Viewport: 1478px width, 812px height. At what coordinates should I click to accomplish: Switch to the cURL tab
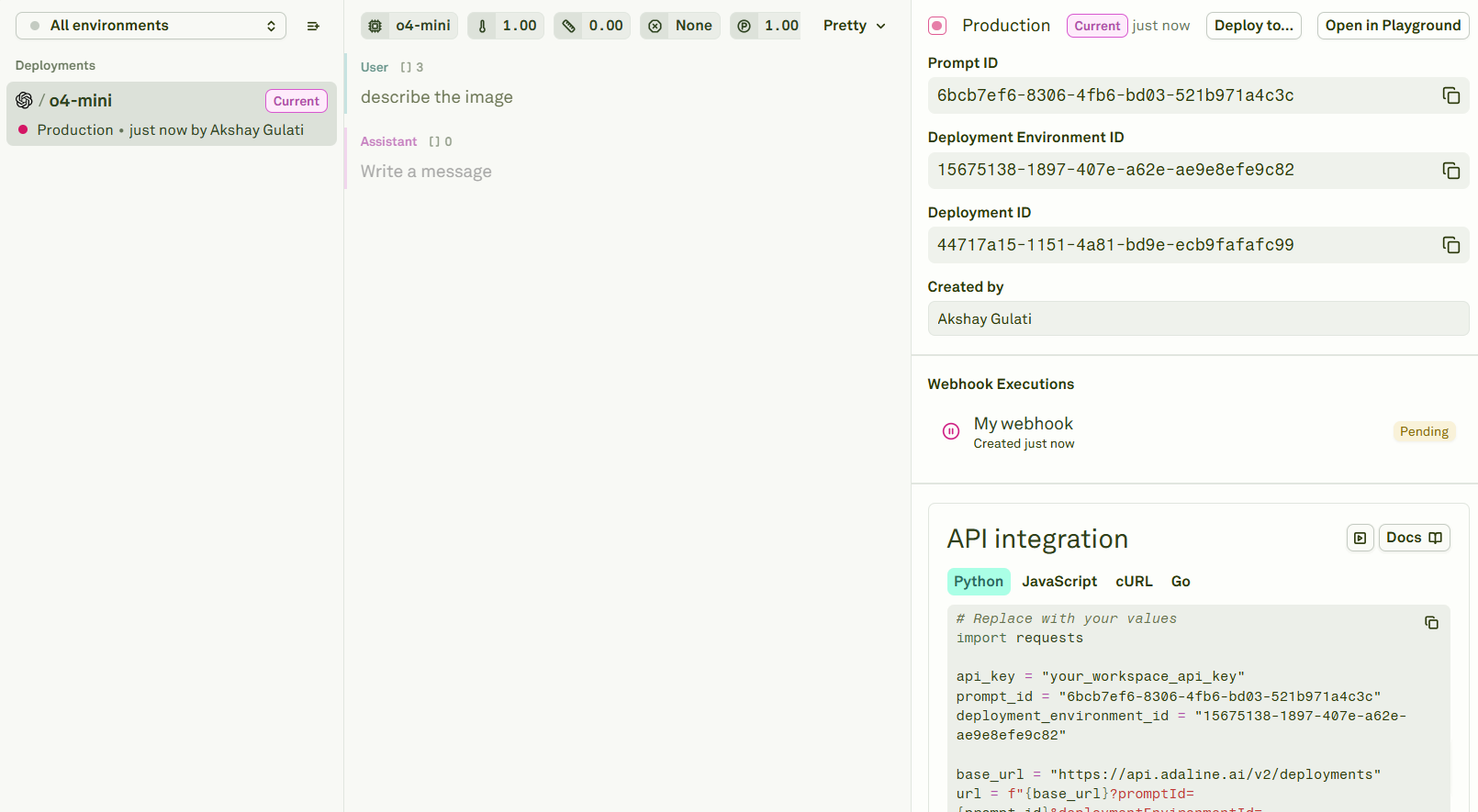click(x=1134, y=582)
